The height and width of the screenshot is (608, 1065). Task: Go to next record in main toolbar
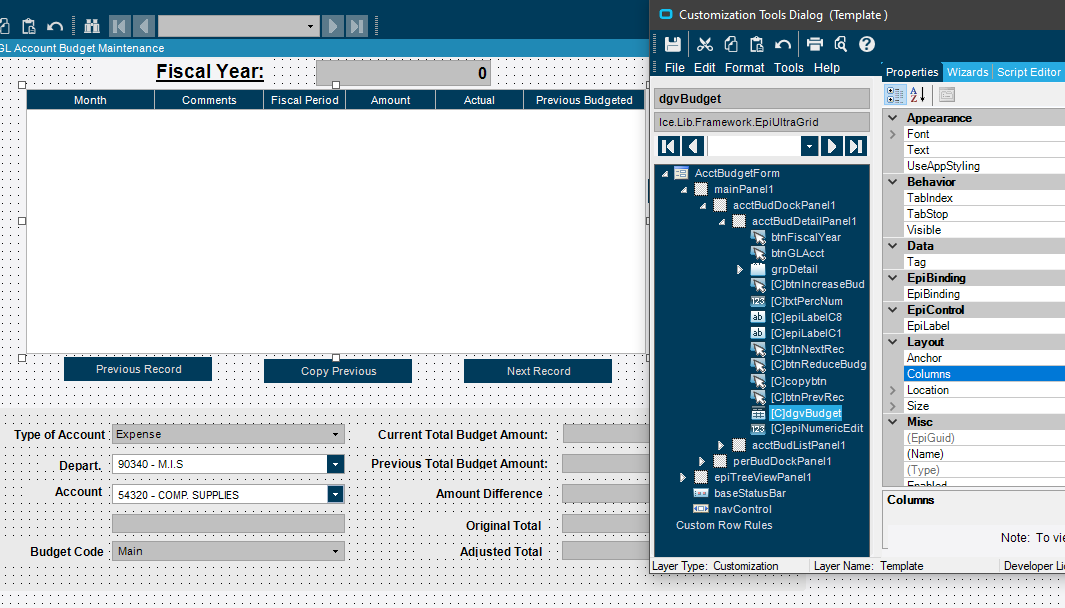pos(333,26)
